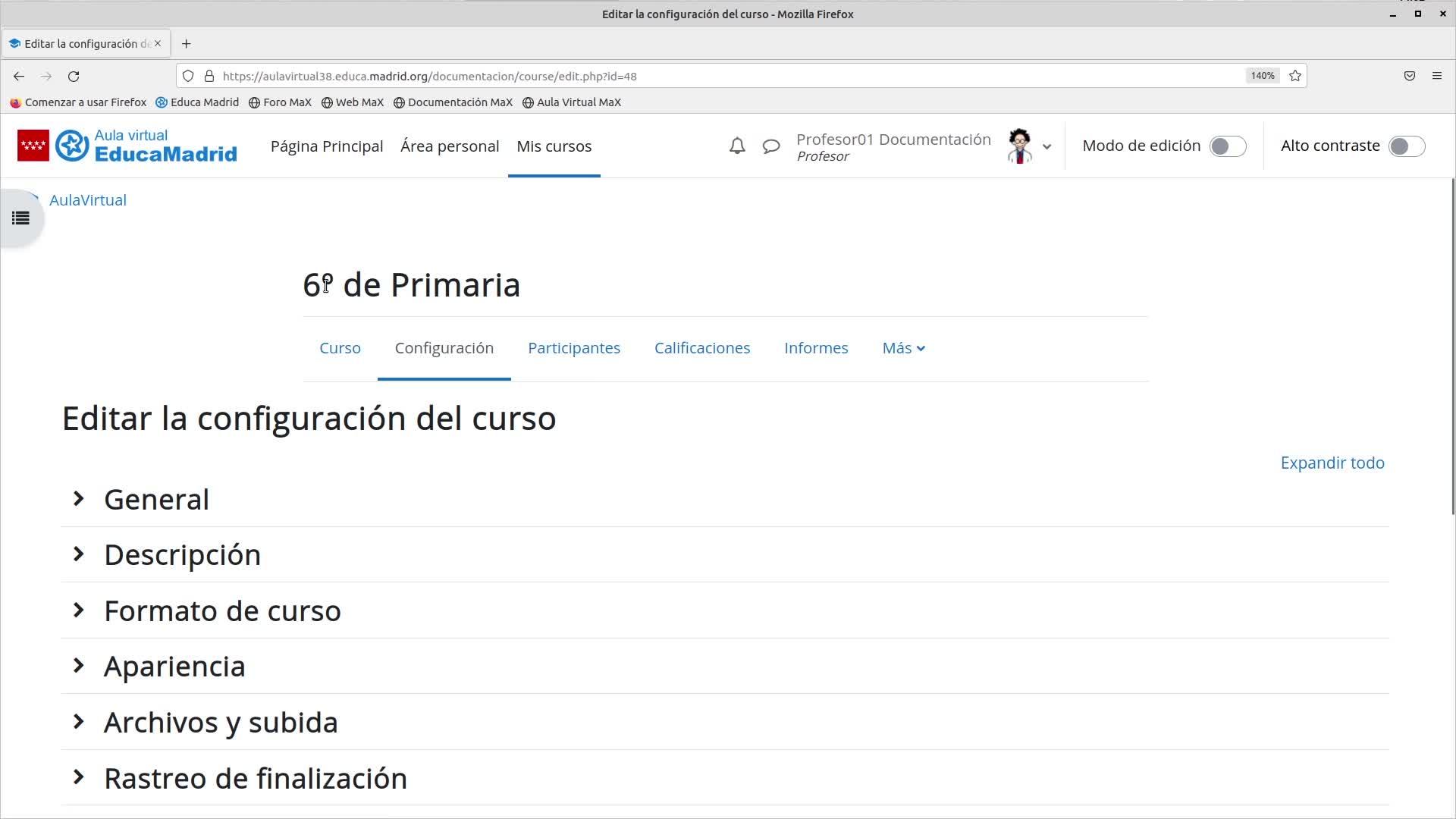
Task: Open the Firefox hamburger menu
Action: point(1436,76)
